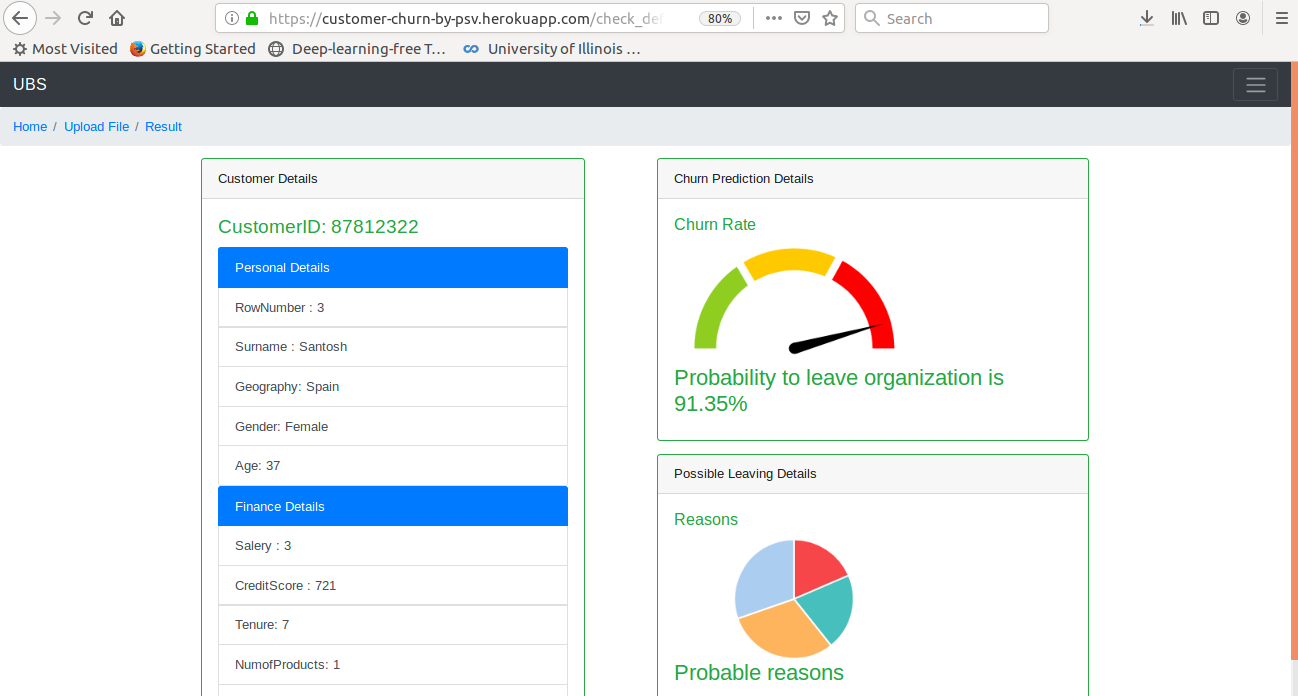
Task: Open the Firefox hamburger menu
Action: click(x=1281, y=18)
